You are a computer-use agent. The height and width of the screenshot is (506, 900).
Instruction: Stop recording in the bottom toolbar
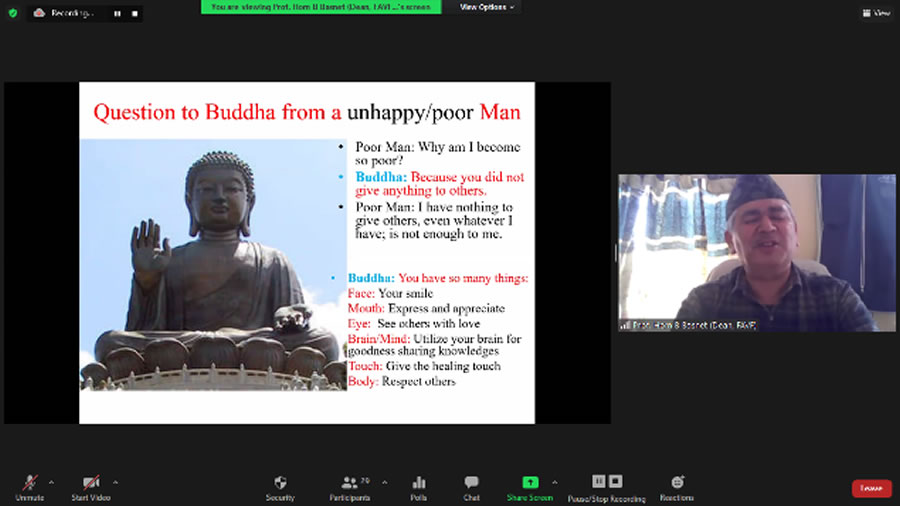(x=615, y=481)
